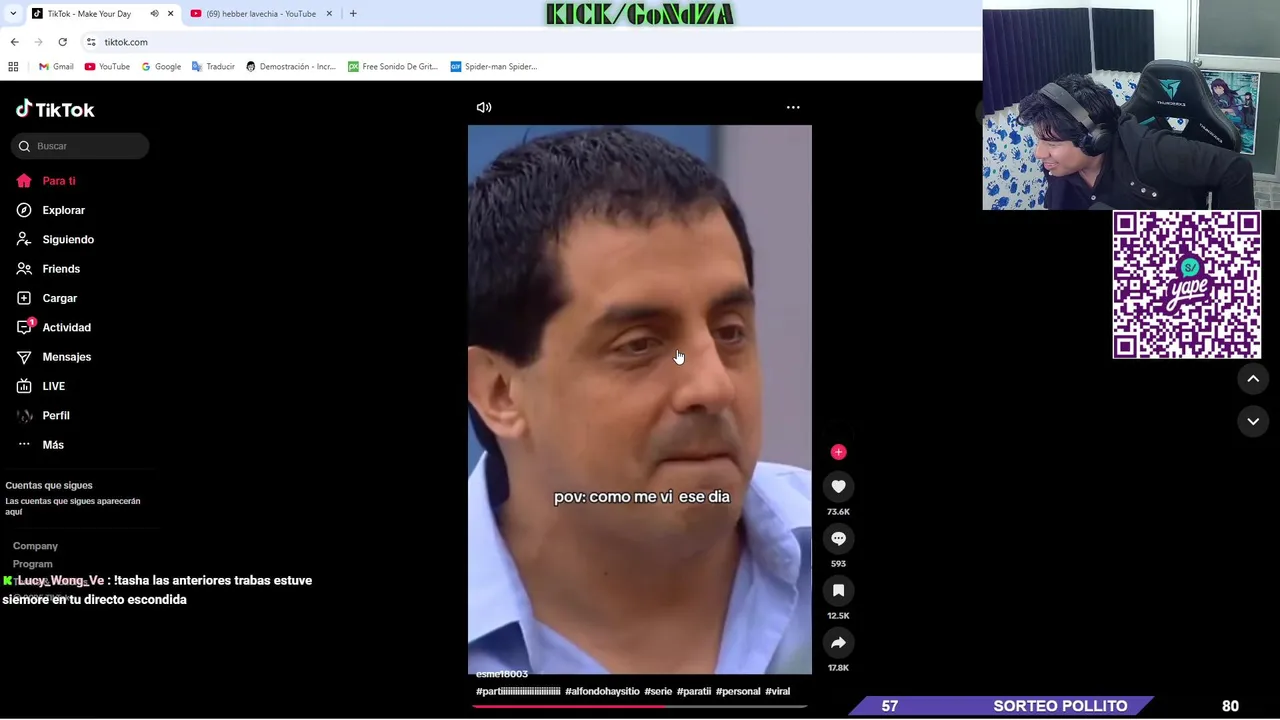Image resolution: width=1280 pixels, height=720 pixels.
Task: Go forward in the browser
Action: coord(38,42)
